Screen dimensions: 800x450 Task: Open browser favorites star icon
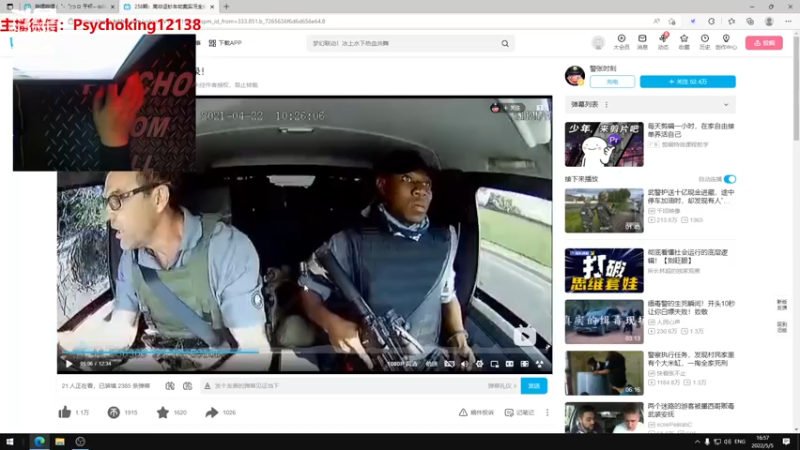click(731, 21)
